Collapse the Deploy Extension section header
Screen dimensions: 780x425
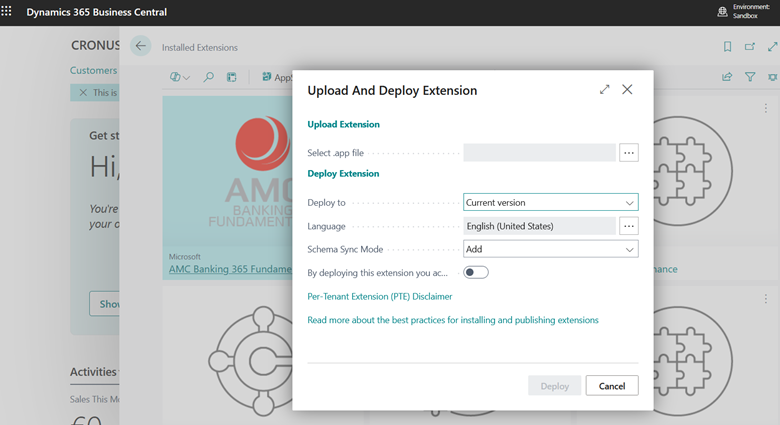point(343,174)
